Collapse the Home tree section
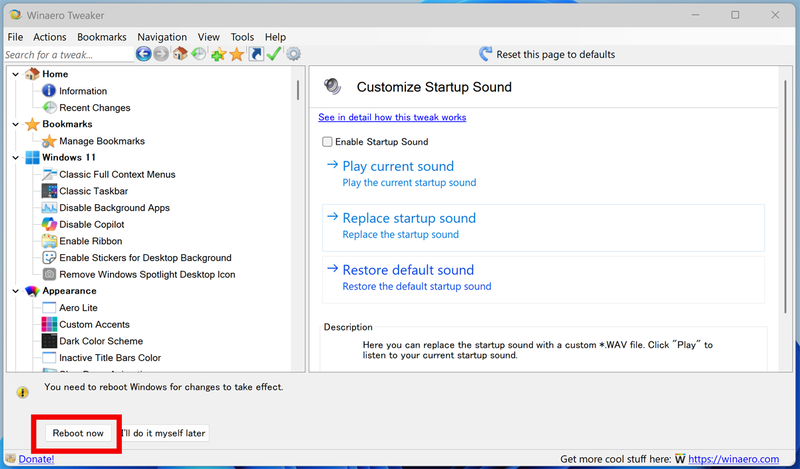 click(x=15, y=74)
